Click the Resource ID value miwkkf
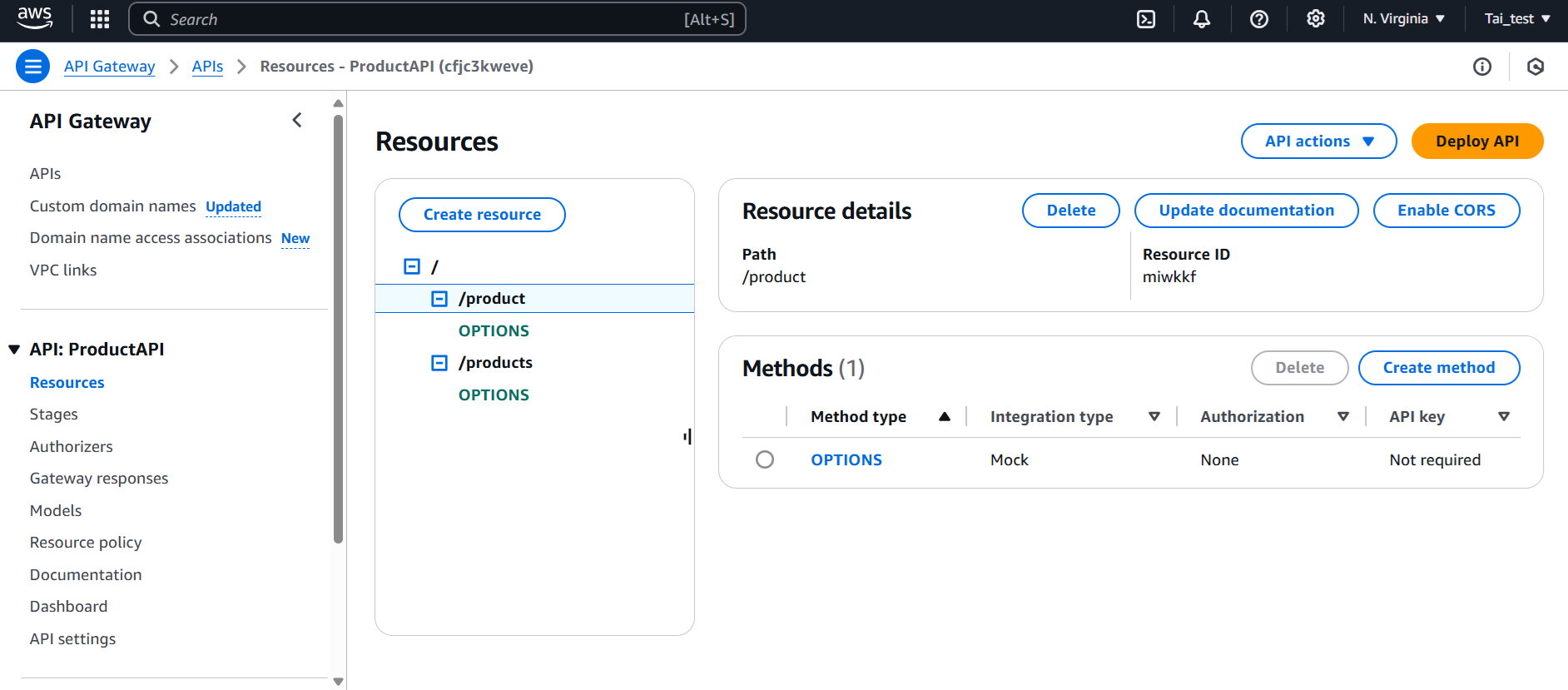 tap(1169, 277)
